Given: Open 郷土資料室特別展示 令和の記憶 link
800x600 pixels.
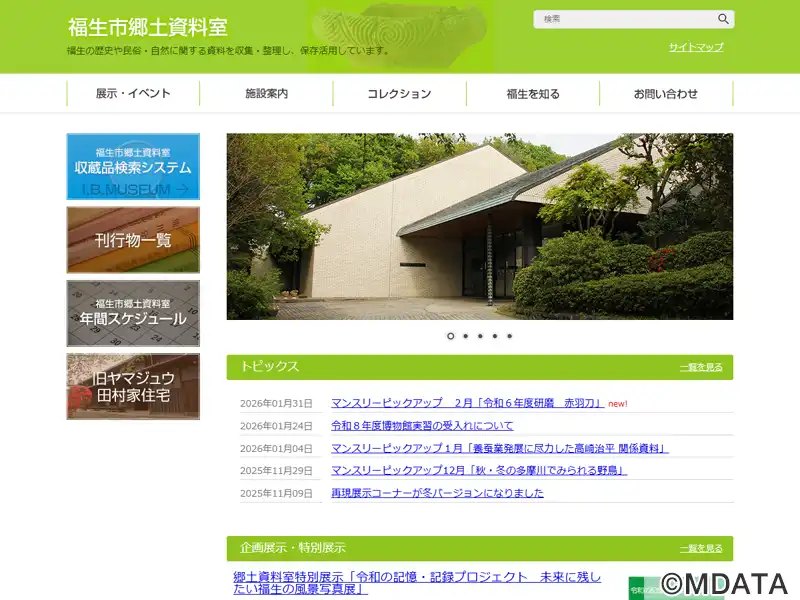Looking at the screenshot, I should tap(417, 583).
